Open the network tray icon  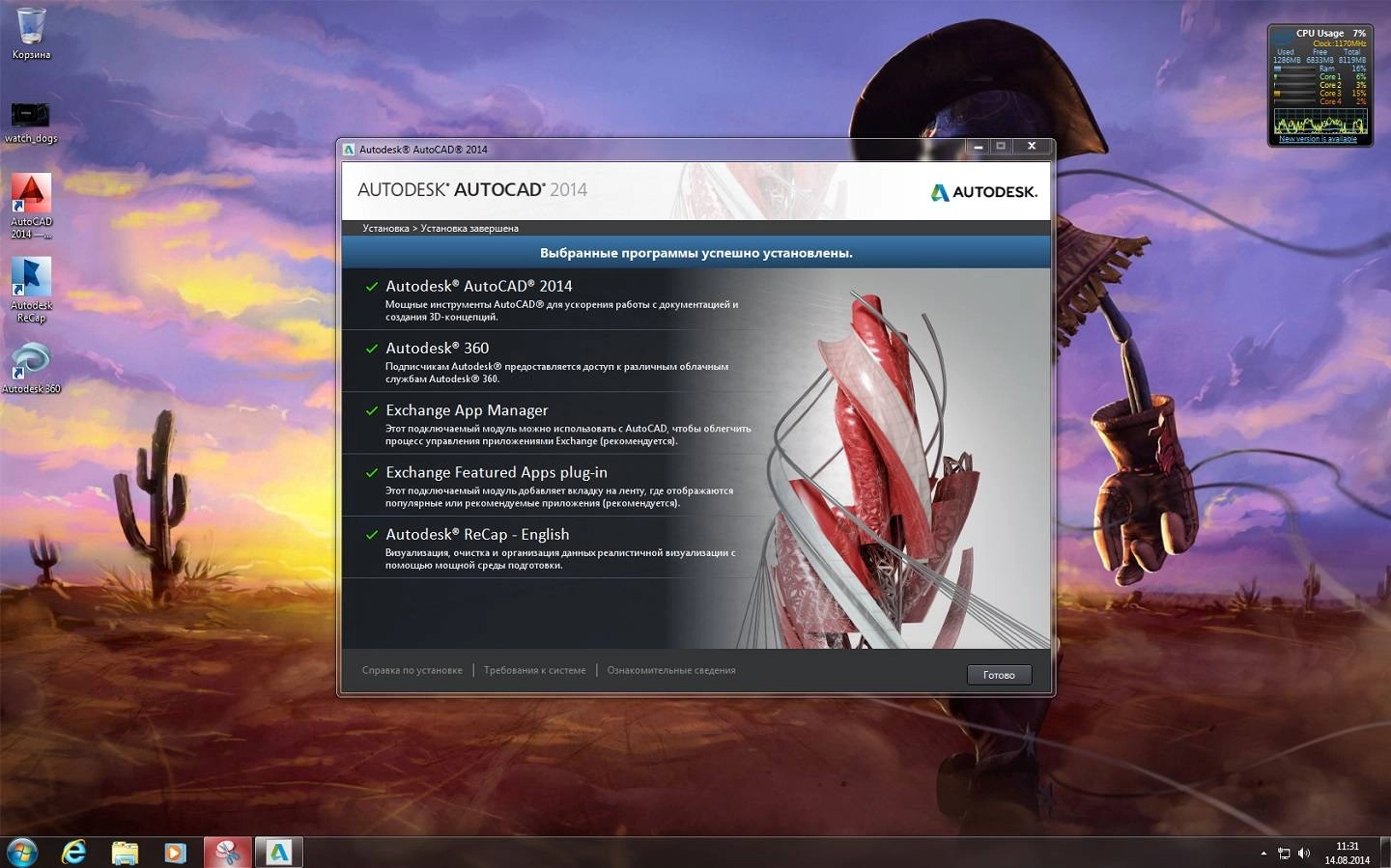(1284, 854)
